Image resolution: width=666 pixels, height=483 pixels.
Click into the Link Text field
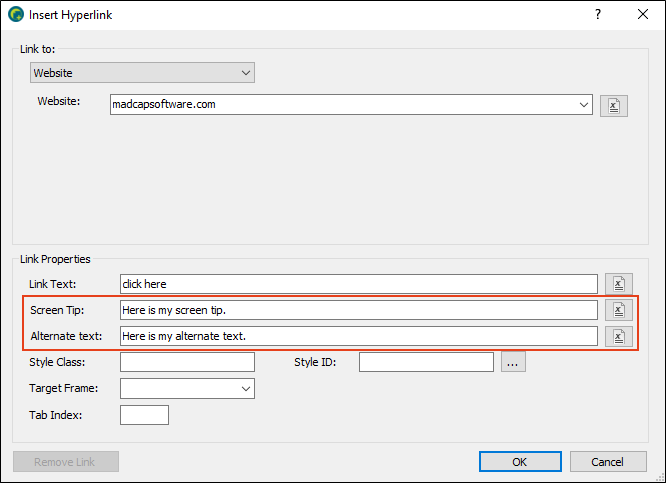358,284
